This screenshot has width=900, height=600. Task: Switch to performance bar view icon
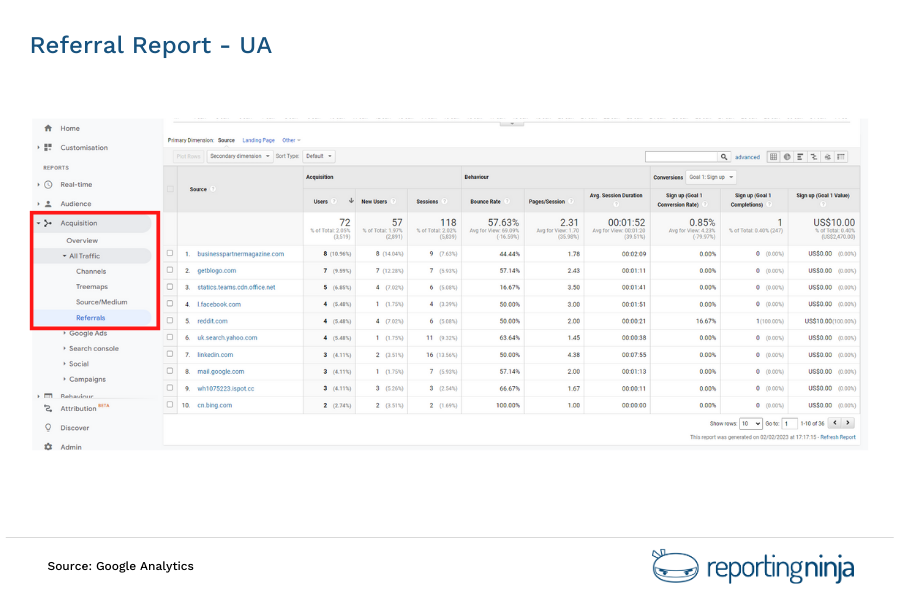tap(800, 157)
